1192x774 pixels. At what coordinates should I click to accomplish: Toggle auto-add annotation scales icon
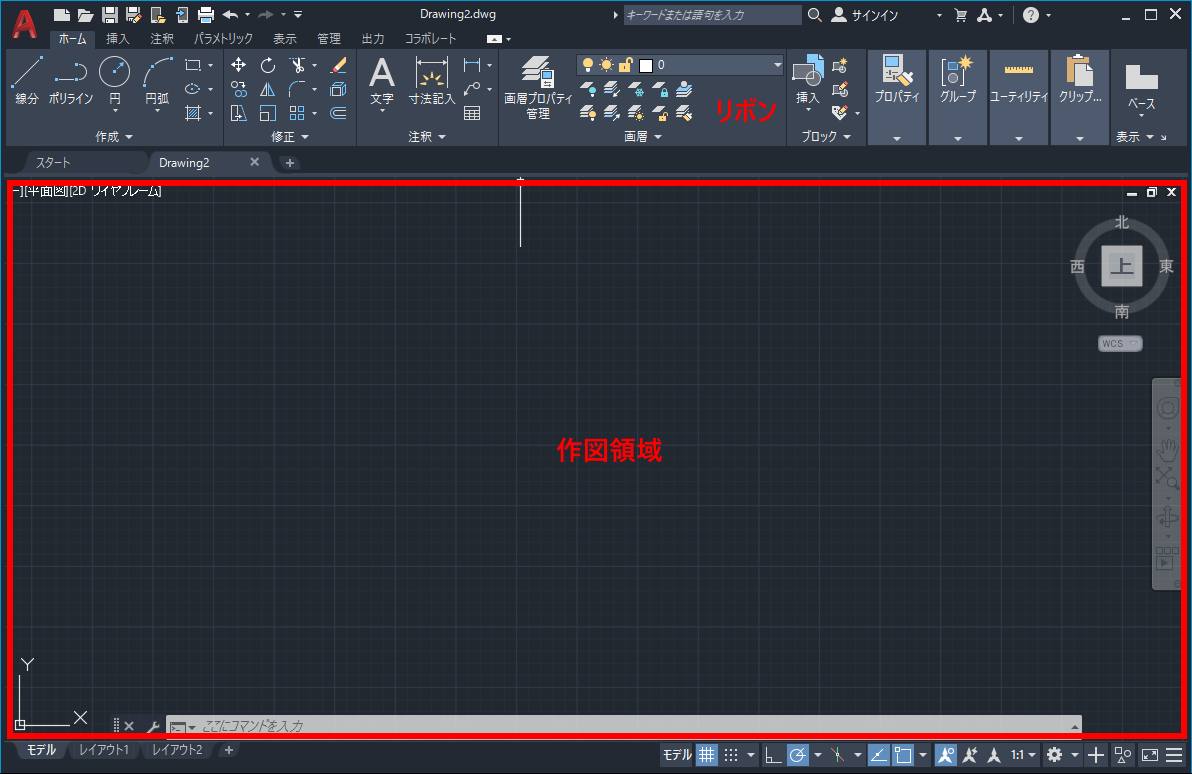click(970, 755)
